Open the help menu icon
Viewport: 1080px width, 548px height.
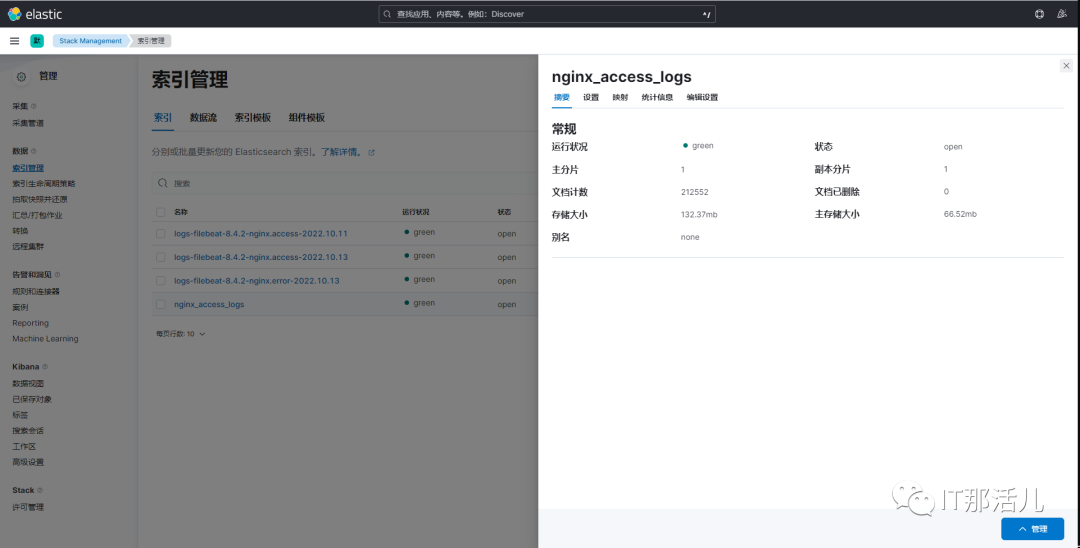(1039, 14)
